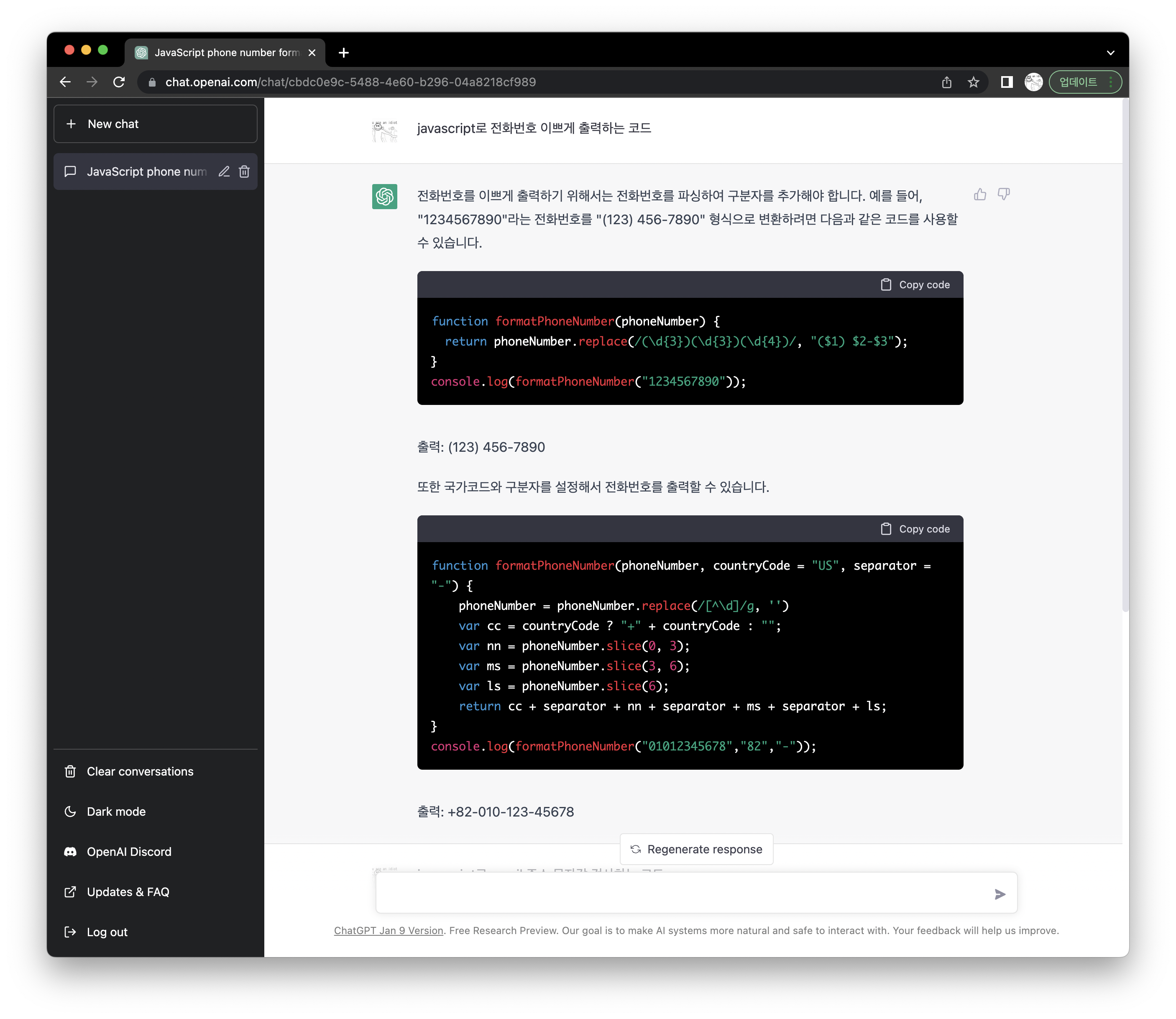Delete the JavaScript phone number chat
The height and width of the screenshot is (1019, 1176).
click(x=244, y=172)
